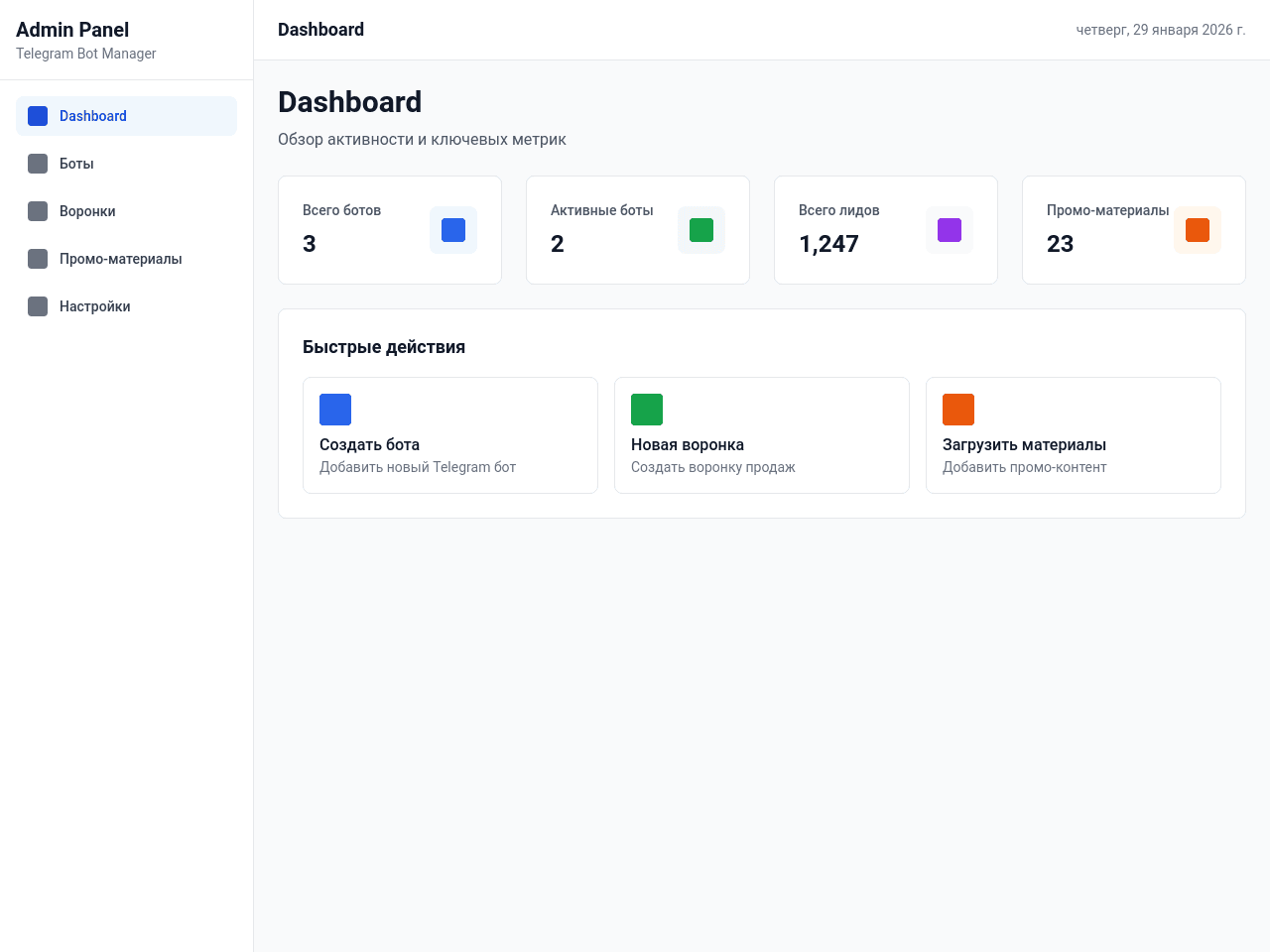Click the Создать бота quick action
The width and height of the screenshot is (1270, 952).
point(450,435)
